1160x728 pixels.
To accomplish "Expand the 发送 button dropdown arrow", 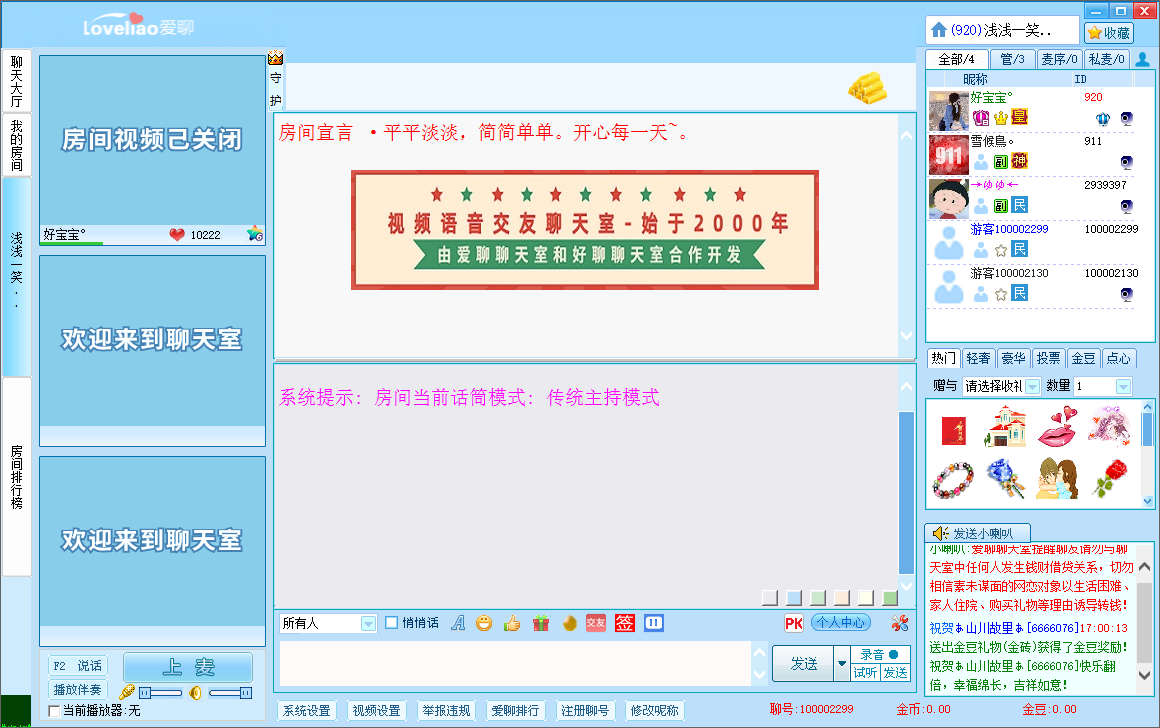I will tap(842, 664).
